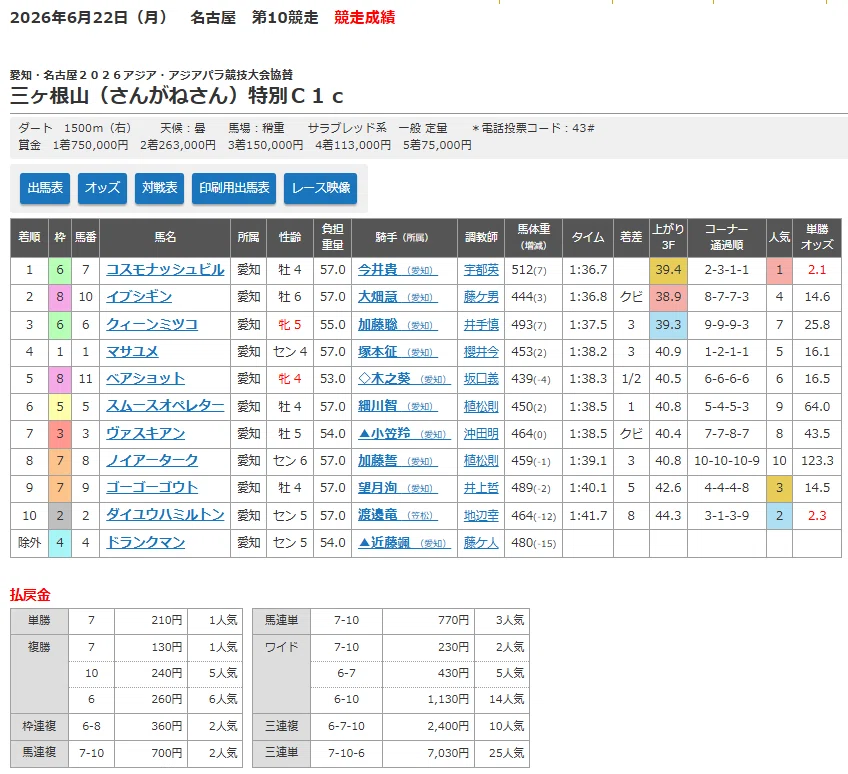848x774 pixels.
Task: Open jockey 近藤颯 page
Action: [404, 543]
